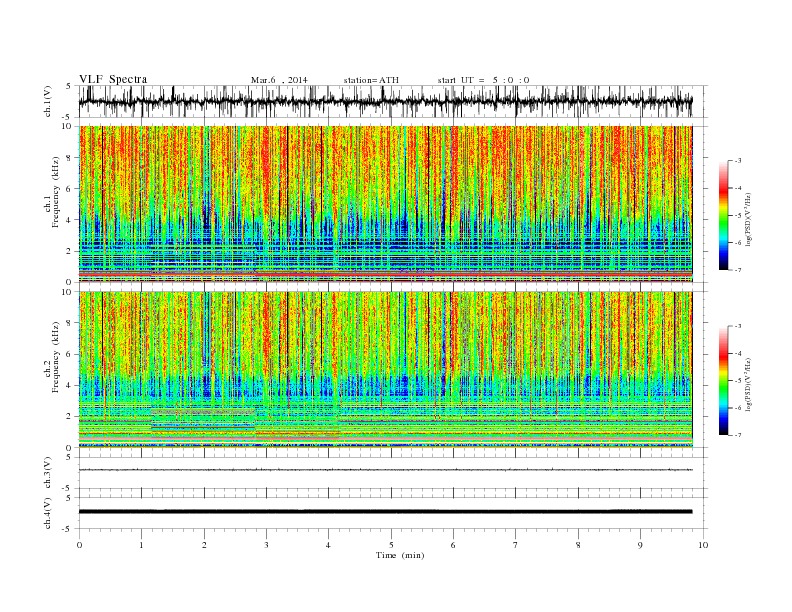
Task: Click the ch.1 voltage waveform trace panel
Action: click(x=393, y=101)
